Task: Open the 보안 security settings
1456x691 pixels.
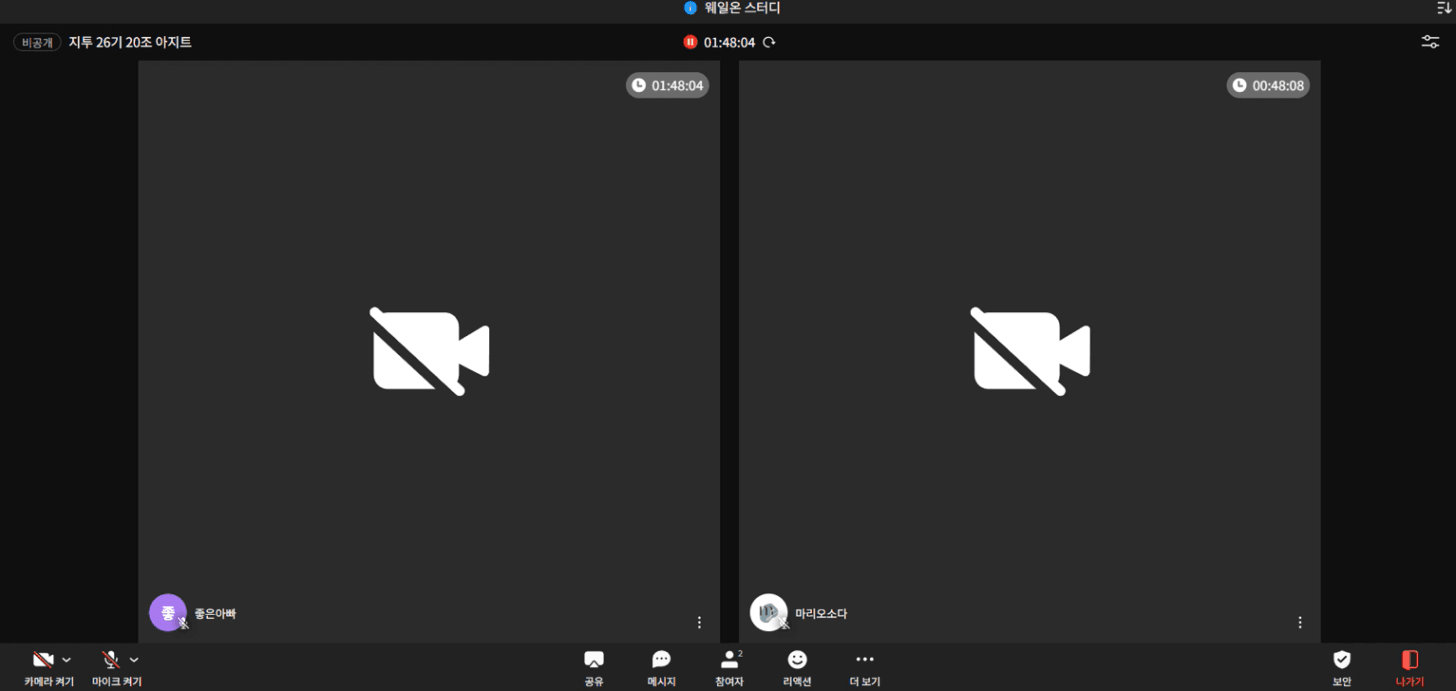Action: (x=1342, y=668)
